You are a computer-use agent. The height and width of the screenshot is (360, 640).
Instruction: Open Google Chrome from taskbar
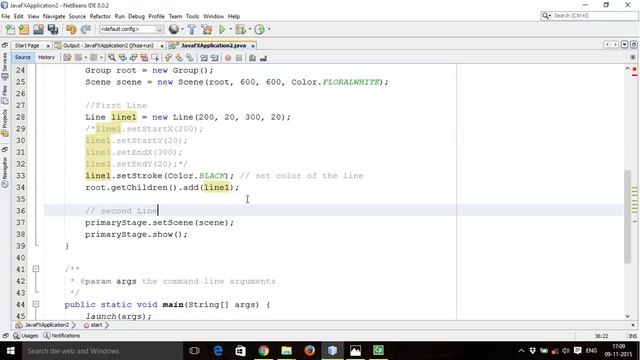[x=264, y=351]
